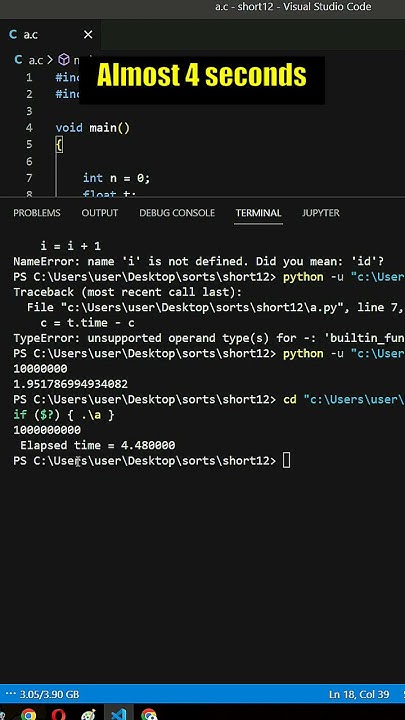Click the C file icon on a.c tab
The width and height of the screenshot is (405, 720).
13,34
